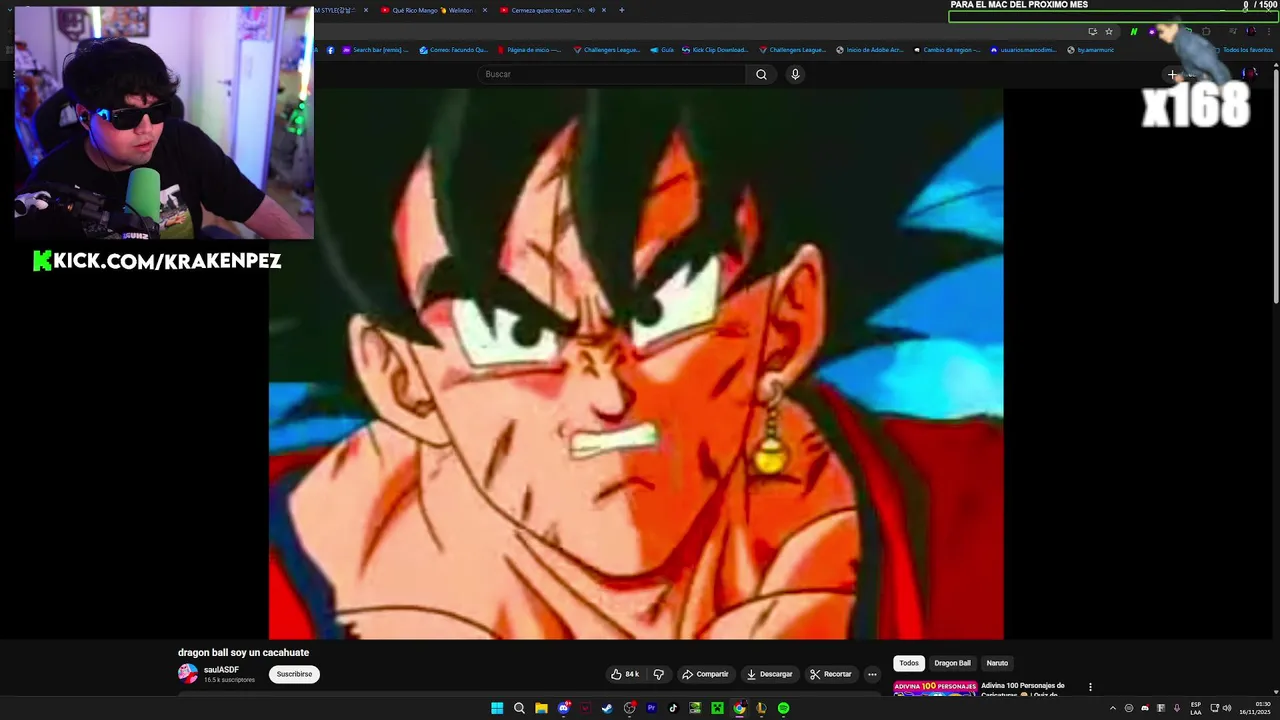Open File Explorer from taskbar
Viewport: 1280px width, 720px height.
point(541,708)
